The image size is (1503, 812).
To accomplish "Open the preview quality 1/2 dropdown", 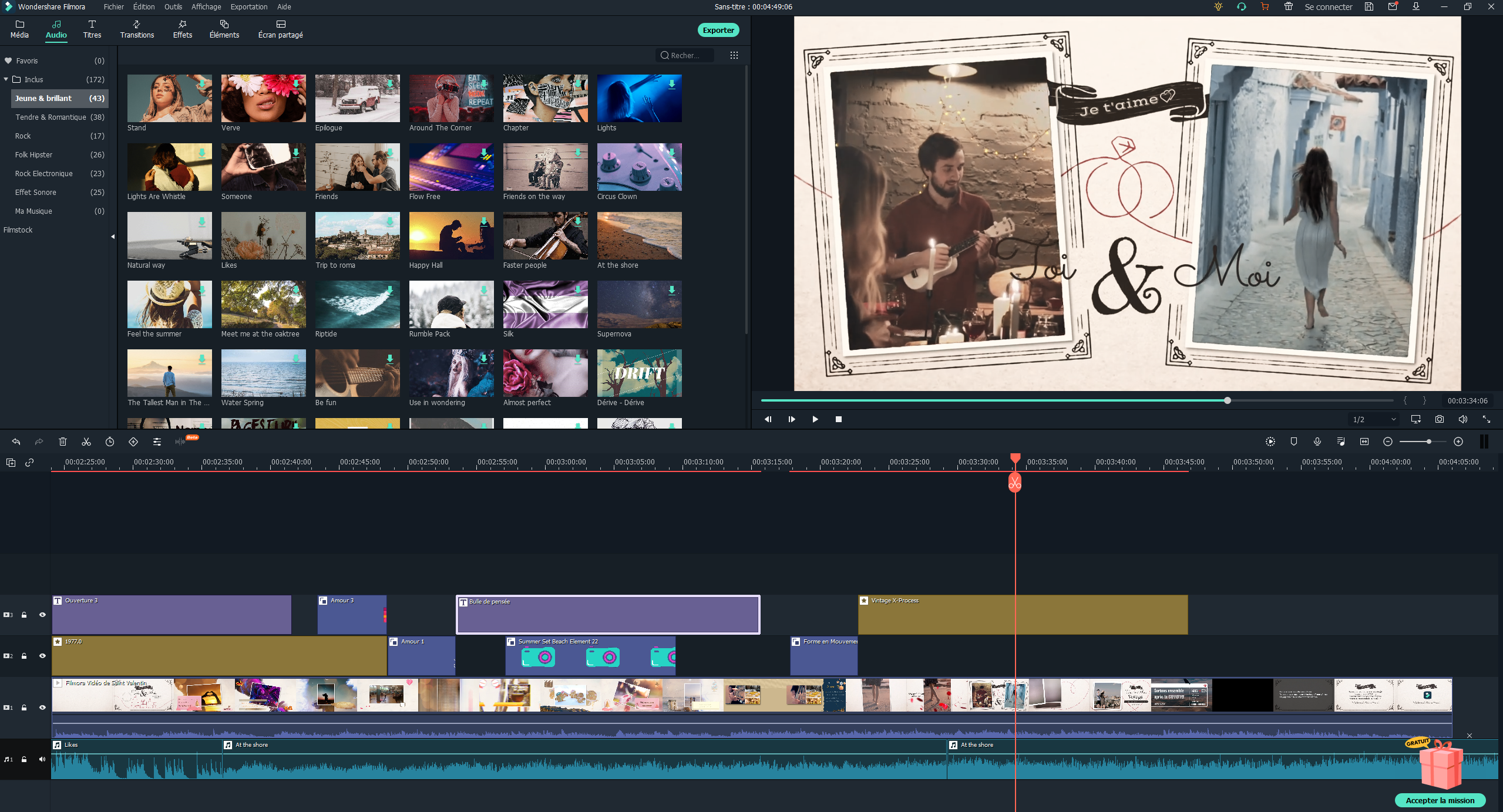I will pyautogui.click(x=1374, y=419).
